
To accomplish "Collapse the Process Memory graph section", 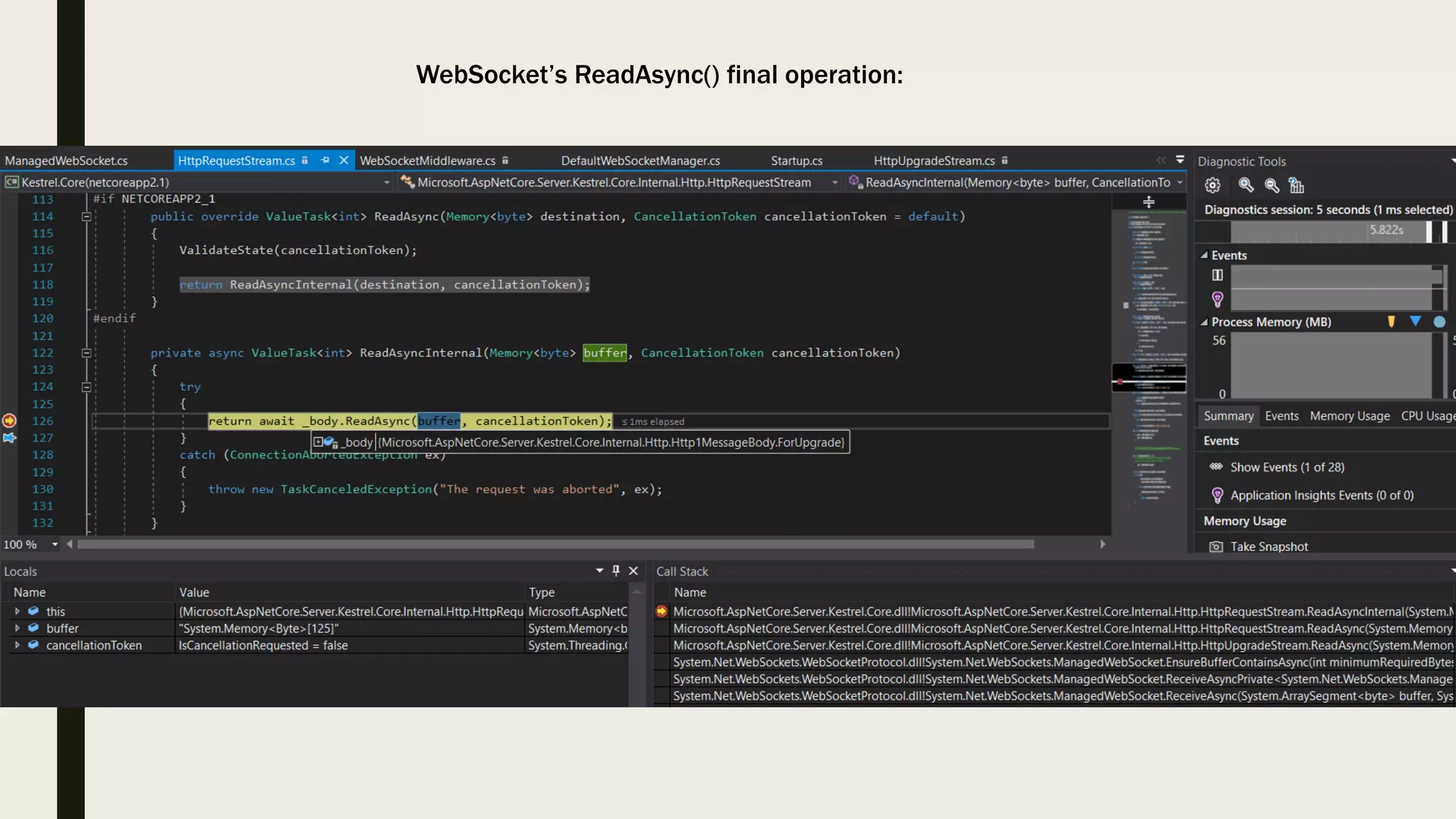I will [1204, 322].
